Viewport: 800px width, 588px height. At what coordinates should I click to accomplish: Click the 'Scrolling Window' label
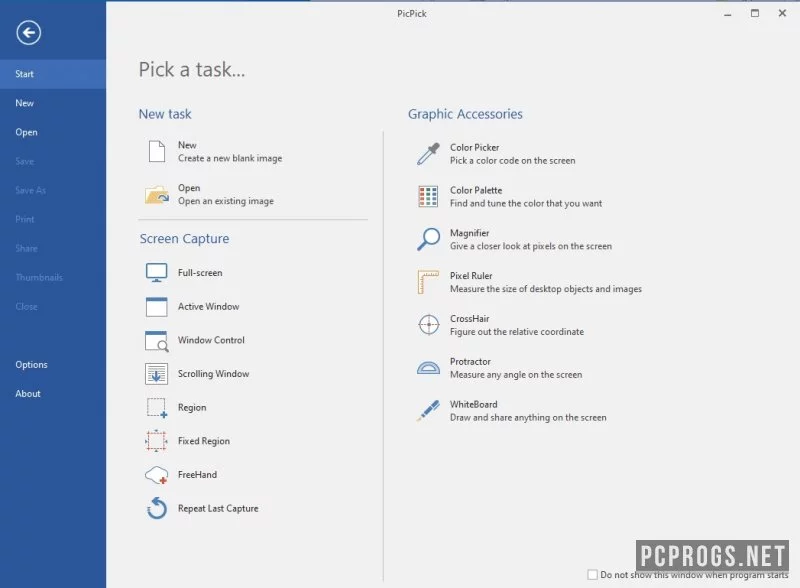[x=213, y=374]
